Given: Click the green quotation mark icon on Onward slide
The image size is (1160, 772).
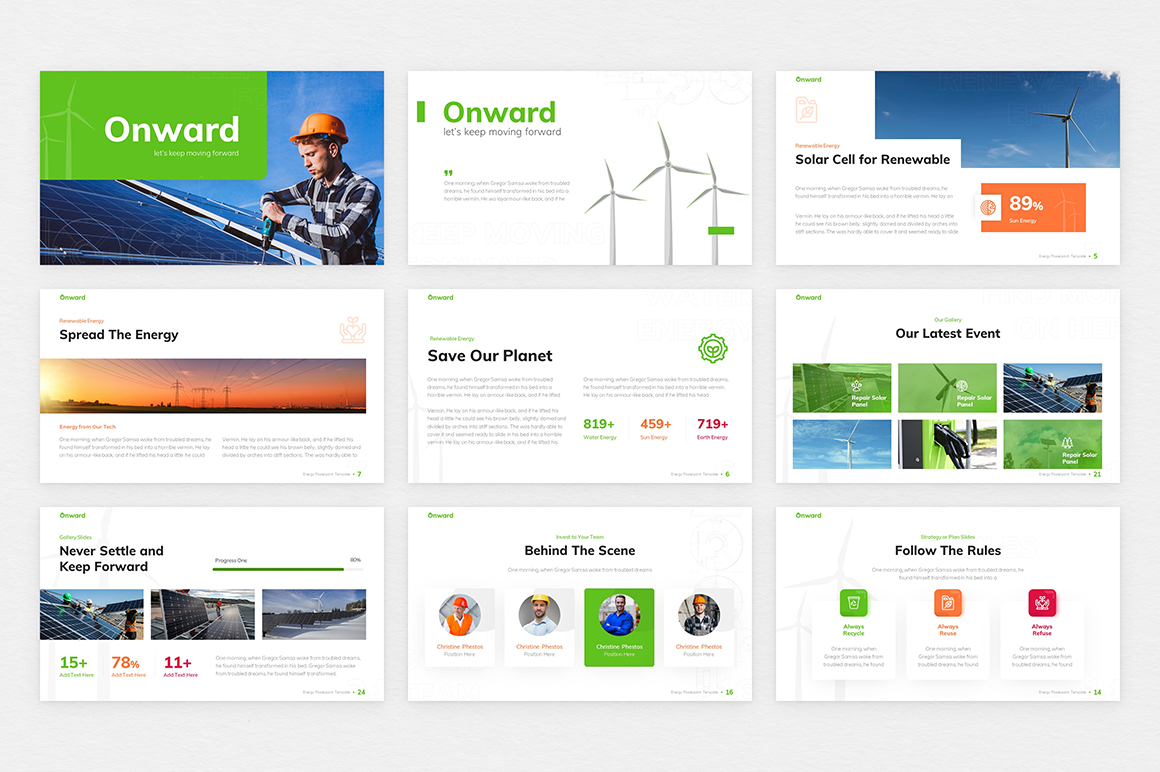Looking at the screenshot, I should [448, 173].
